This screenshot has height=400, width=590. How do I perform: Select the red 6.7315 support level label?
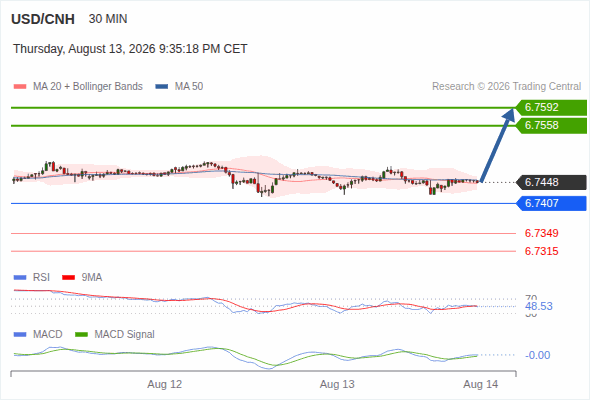(541, 251)
